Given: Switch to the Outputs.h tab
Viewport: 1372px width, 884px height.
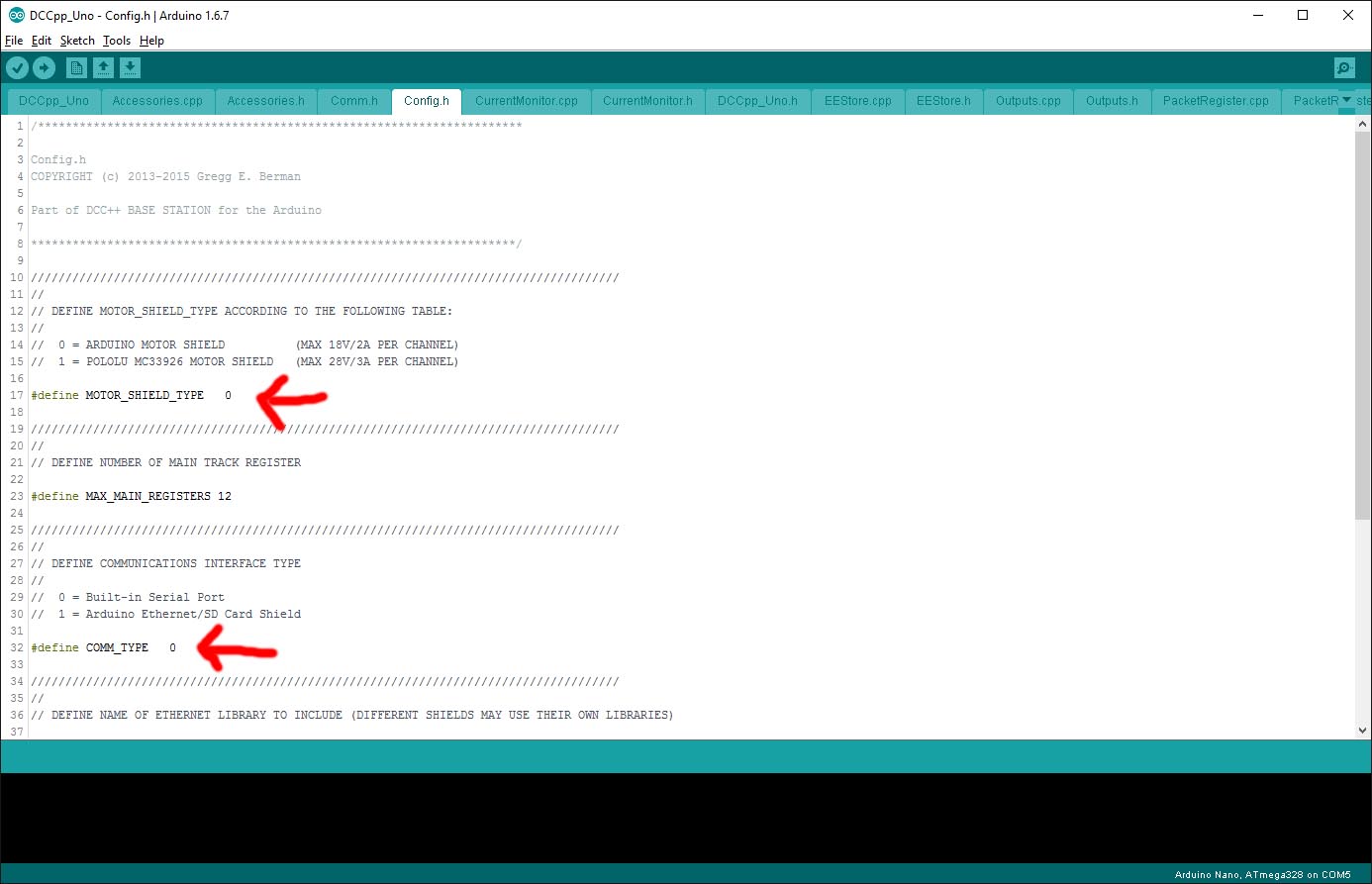Looking at the screenshot, I should pyautogui.click(x=1112, y=101).
